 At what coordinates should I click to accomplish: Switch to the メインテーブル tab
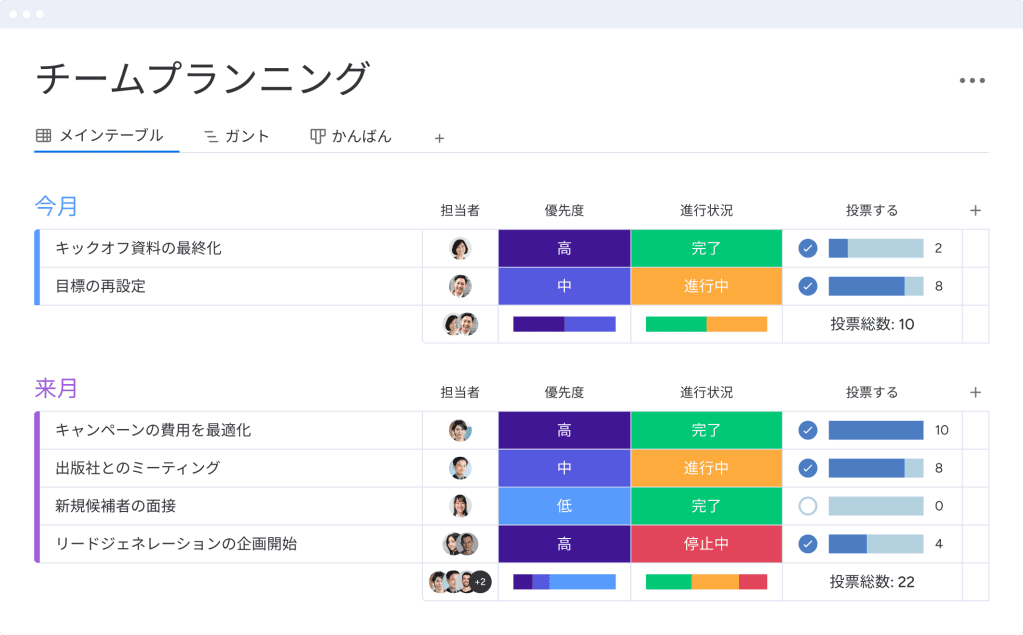(106, 136)
